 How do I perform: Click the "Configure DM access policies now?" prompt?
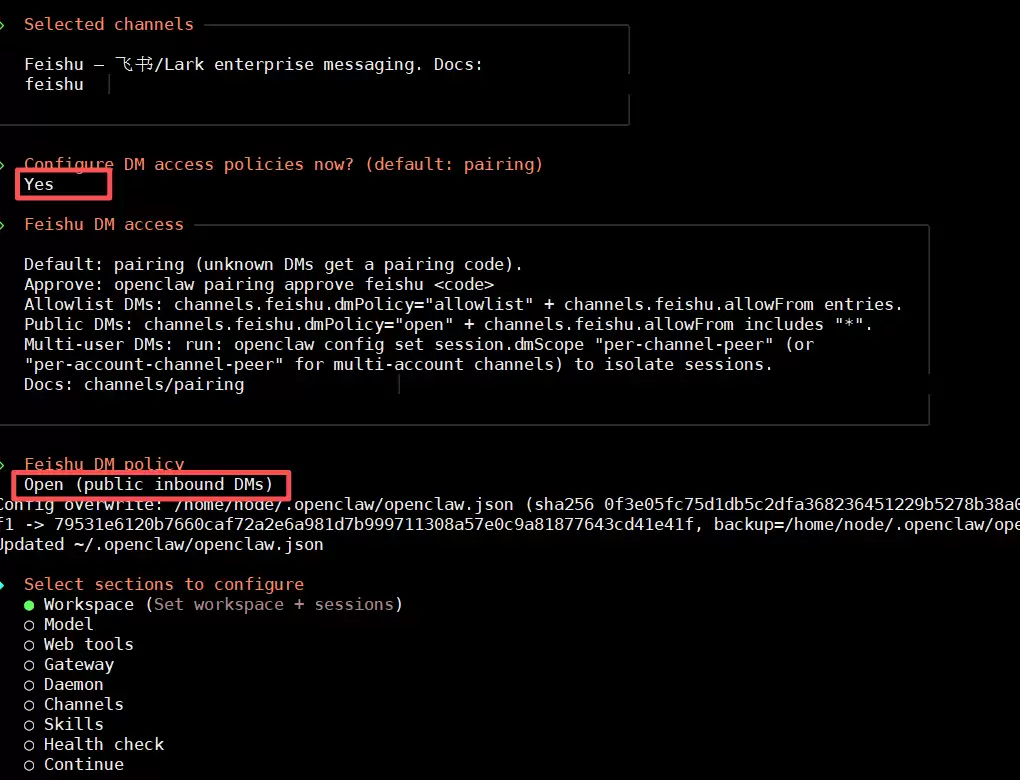coord(283,164)
